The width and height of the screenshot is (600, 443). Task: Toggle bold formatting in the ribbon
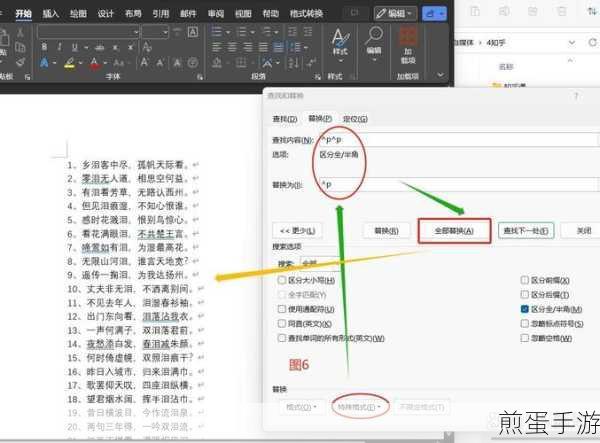pyautogui.click(x=44, y=47)
